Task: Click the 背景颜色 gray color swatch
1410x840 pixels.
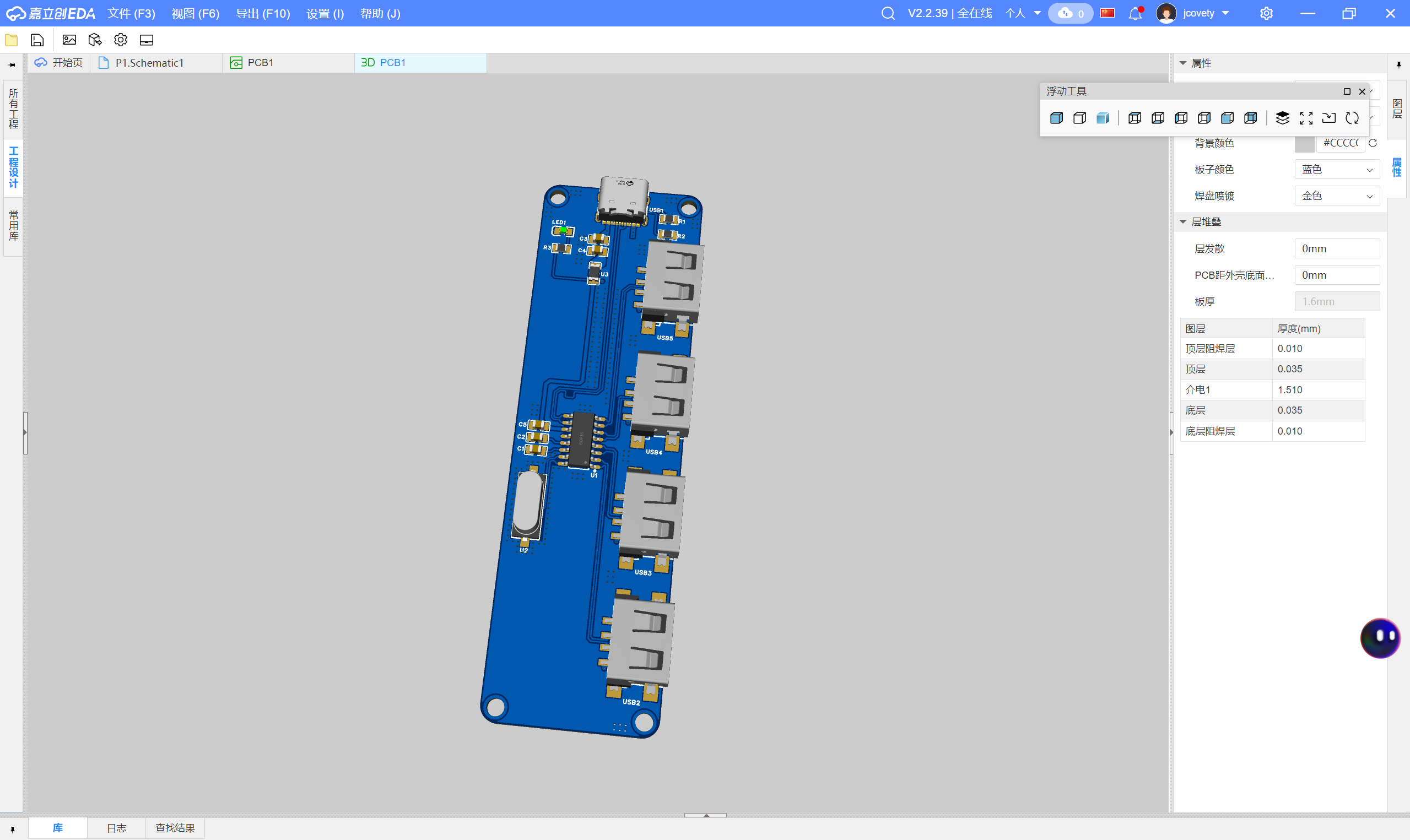Action: pos(1304,143)
